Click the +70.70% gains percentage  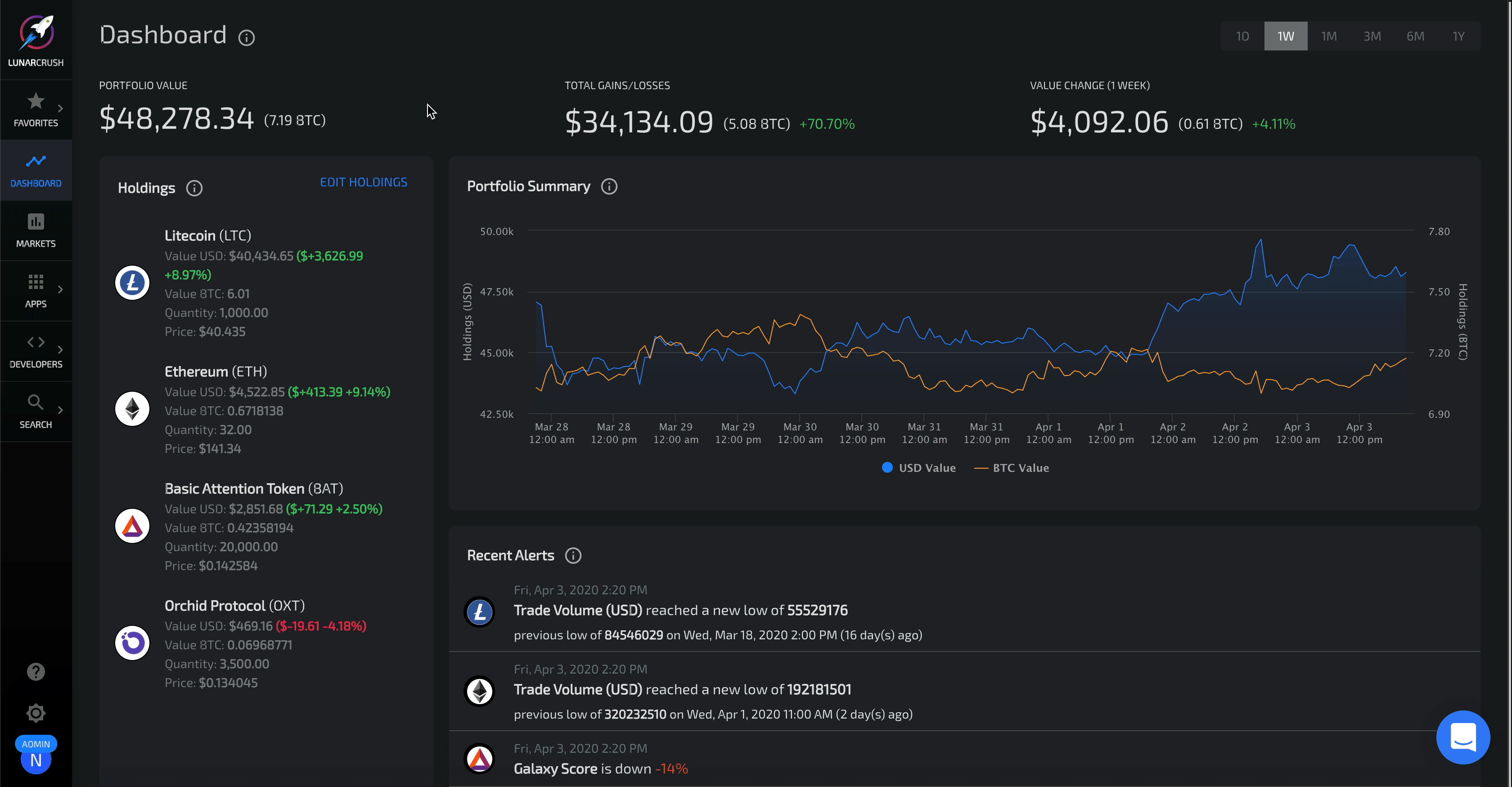(x=827, y=124)
